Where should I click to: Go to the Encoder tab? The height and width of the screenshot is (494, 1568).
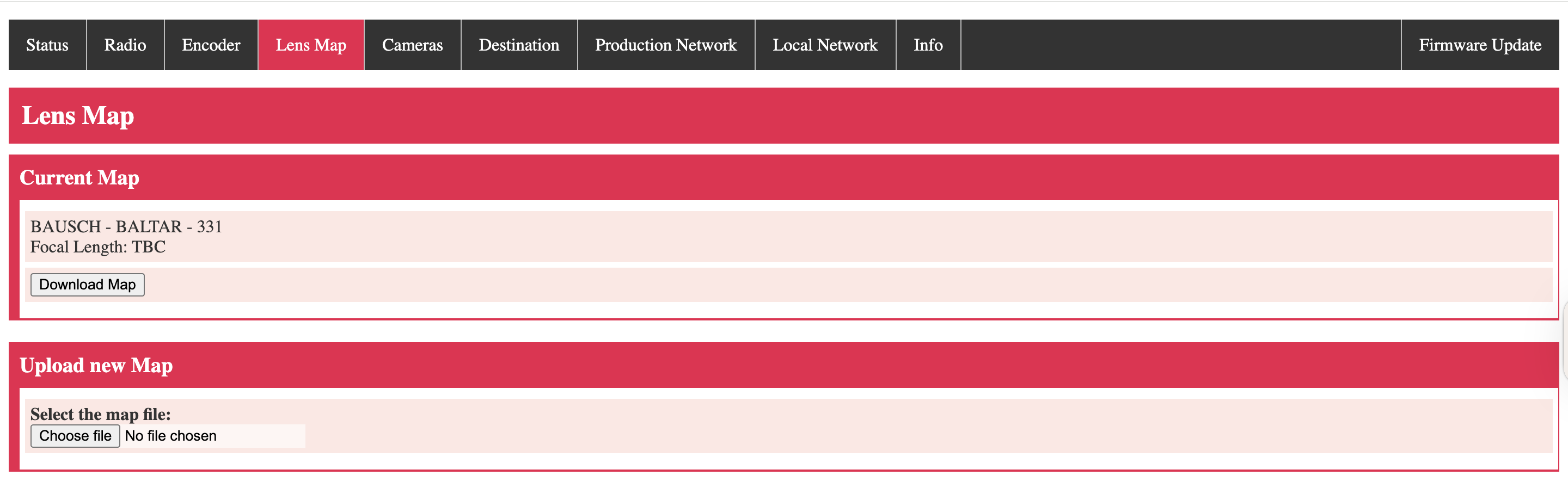click(211, 45)
